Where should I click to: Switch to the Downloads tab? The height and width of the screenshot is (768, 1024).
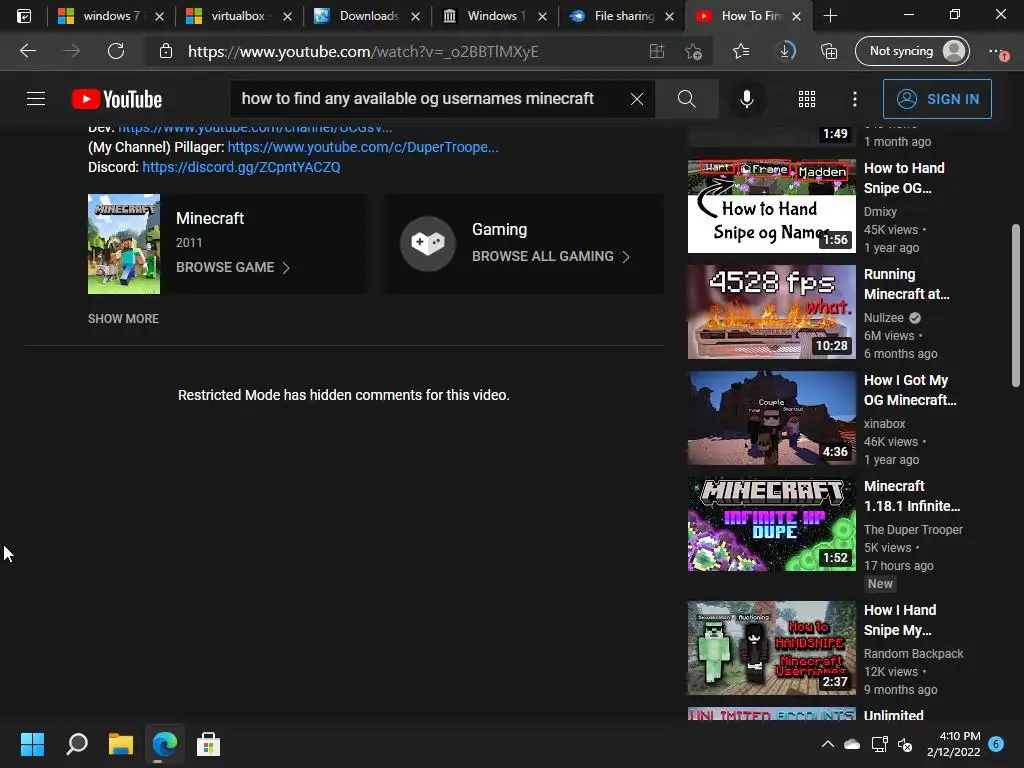[x=366, y=16]
